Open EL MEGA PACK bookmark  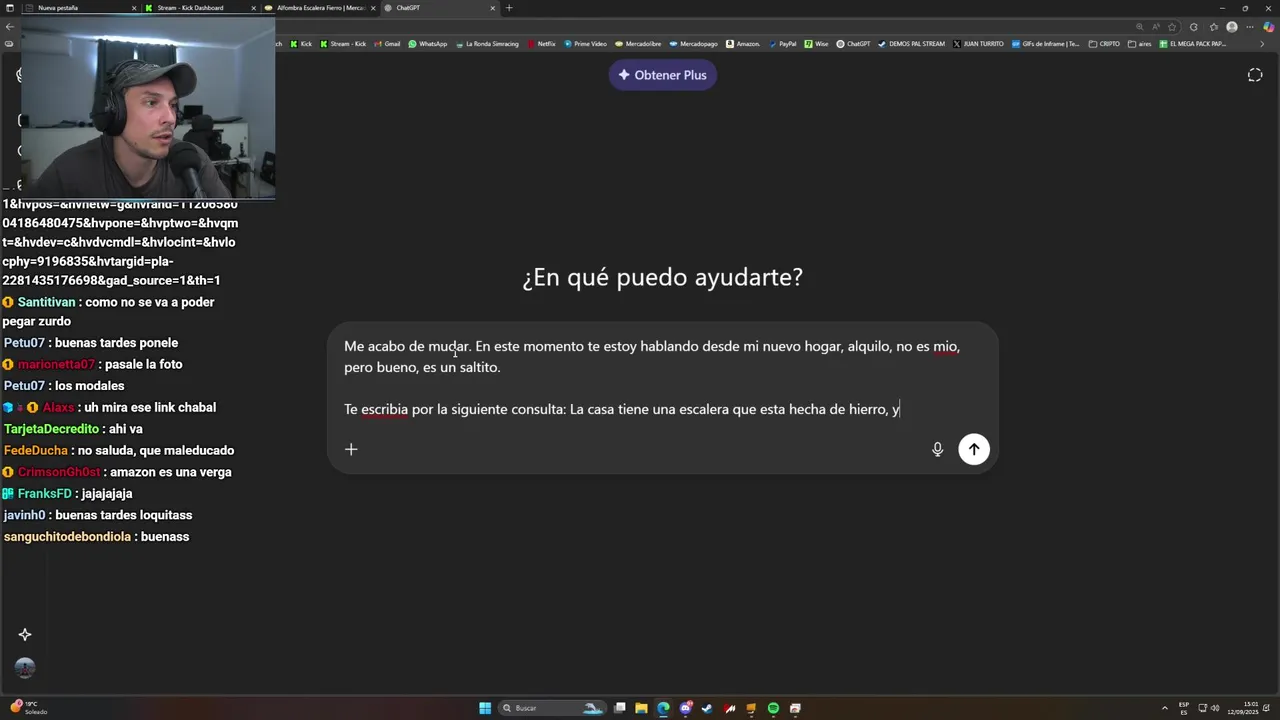(x=1192, y=44)
